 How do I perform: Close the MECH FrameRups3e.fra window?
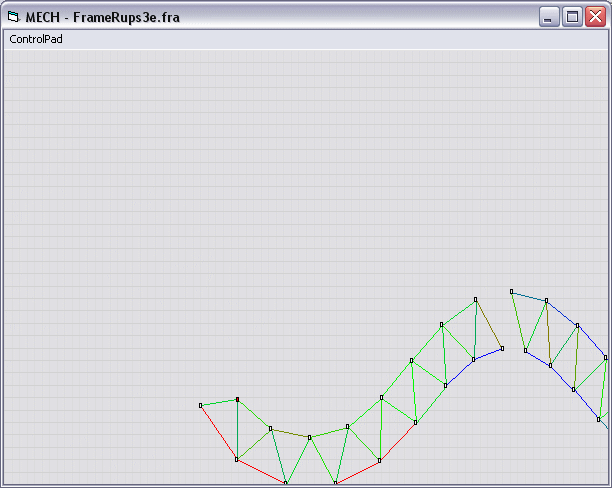pyautogui.click(x=596, y=17)
